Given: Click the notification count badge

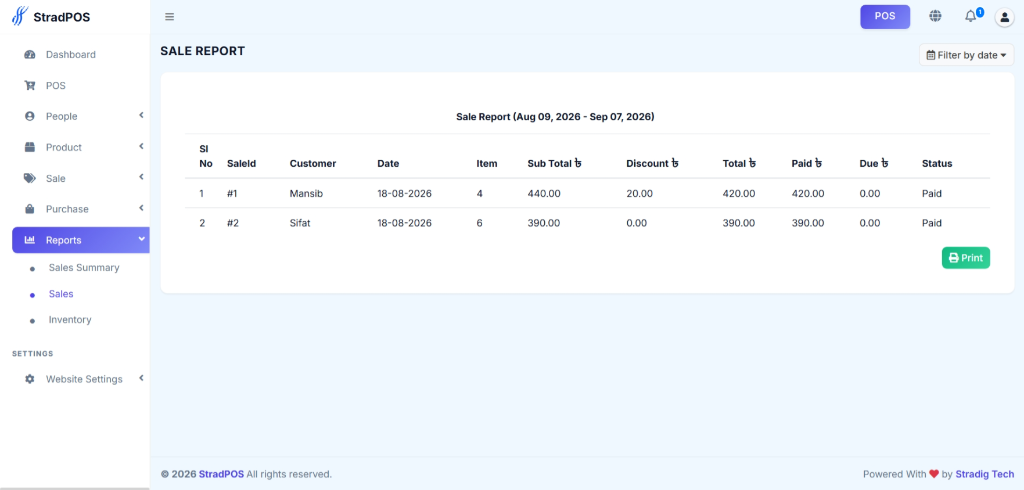Looking at the screenshot, I should tap(980, 12).
